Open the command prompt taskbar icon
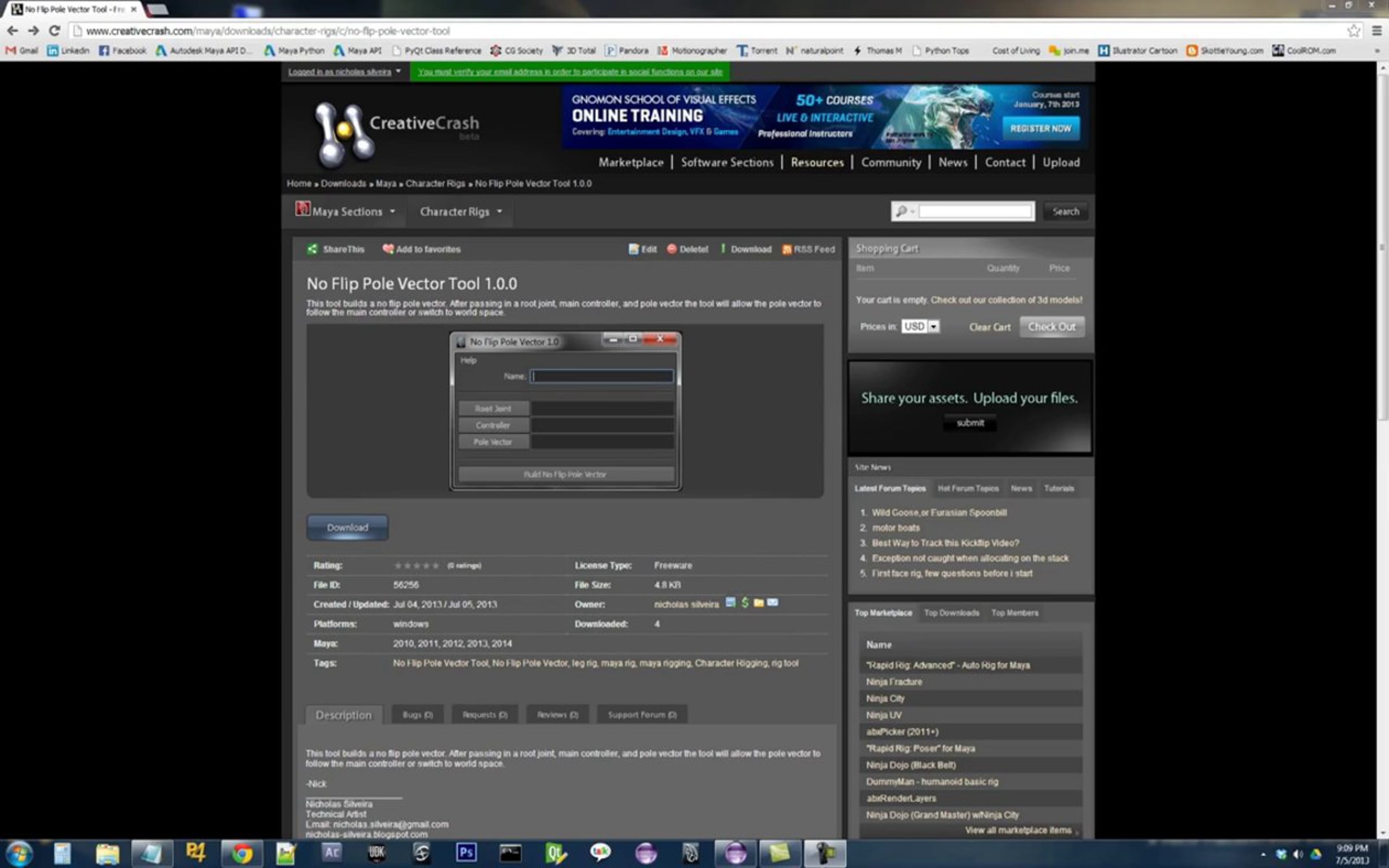1389x868 pixels. pos(510,853)
